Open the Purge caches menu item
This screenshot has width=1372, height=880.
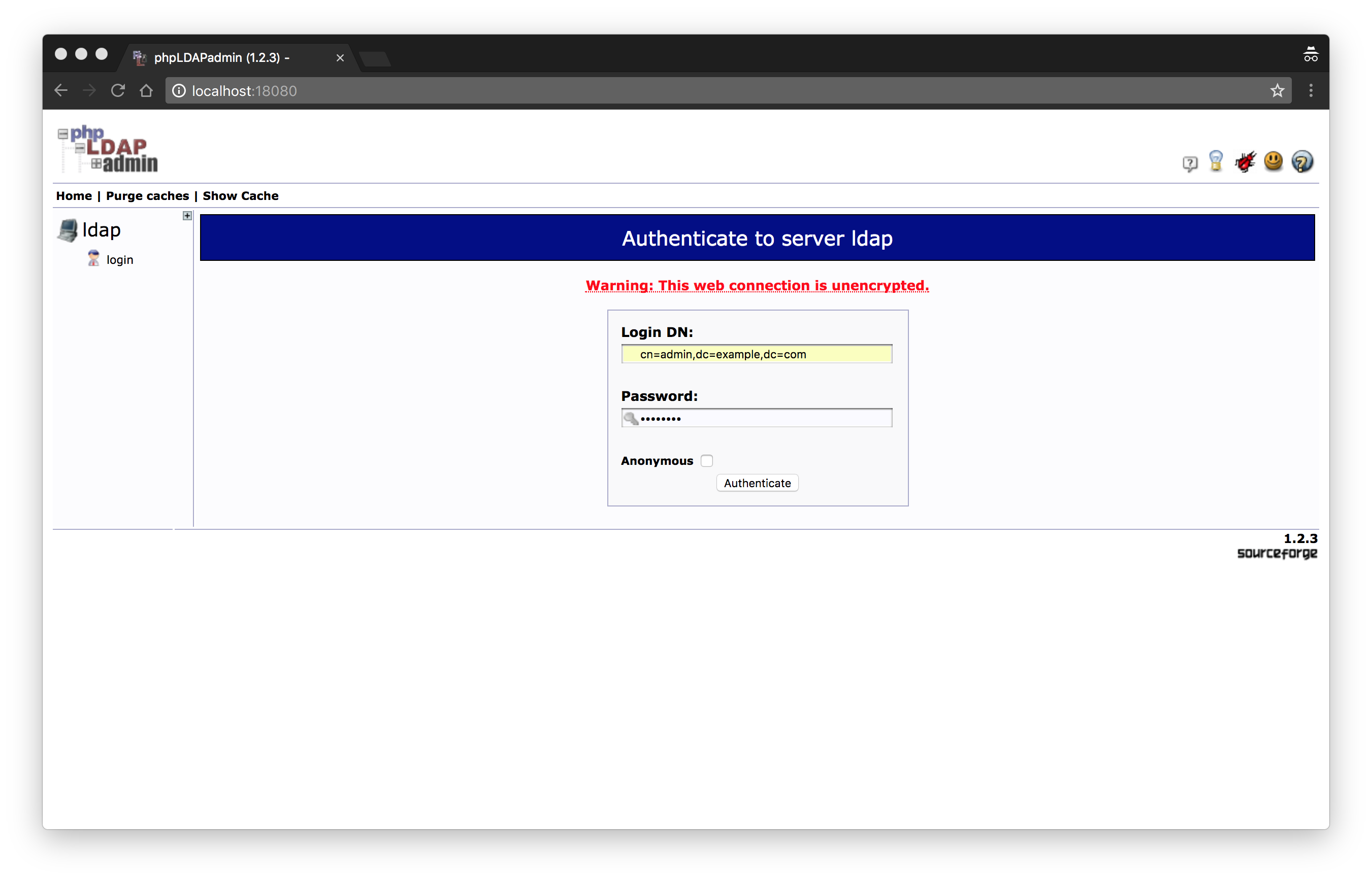pos(147,195)
